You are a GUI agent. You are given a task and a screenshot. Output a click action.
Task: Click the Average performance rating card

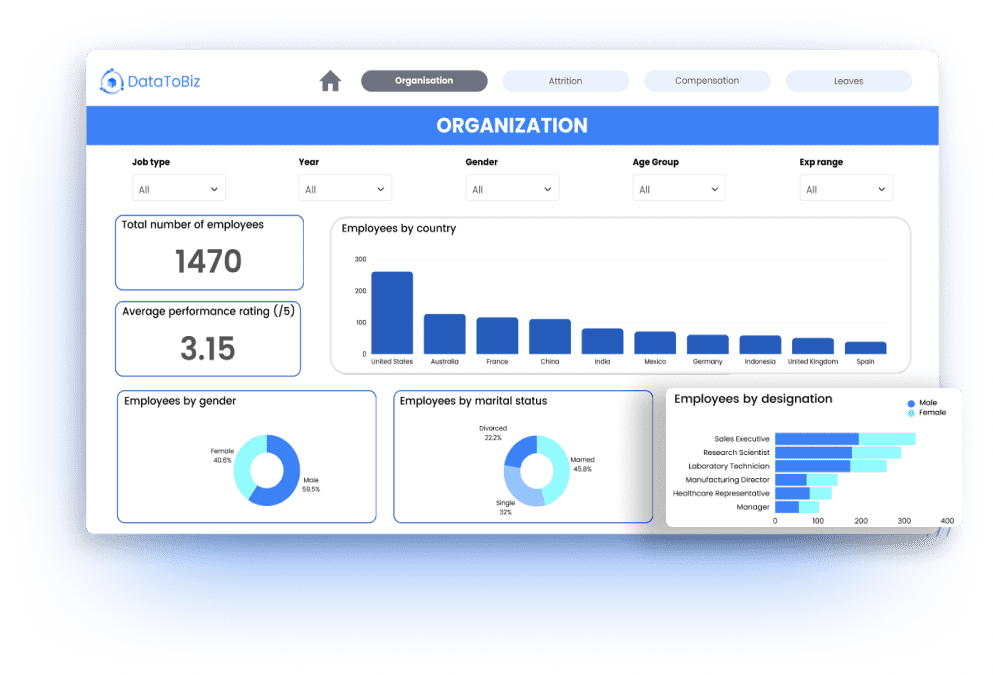[x=208, y=338]
